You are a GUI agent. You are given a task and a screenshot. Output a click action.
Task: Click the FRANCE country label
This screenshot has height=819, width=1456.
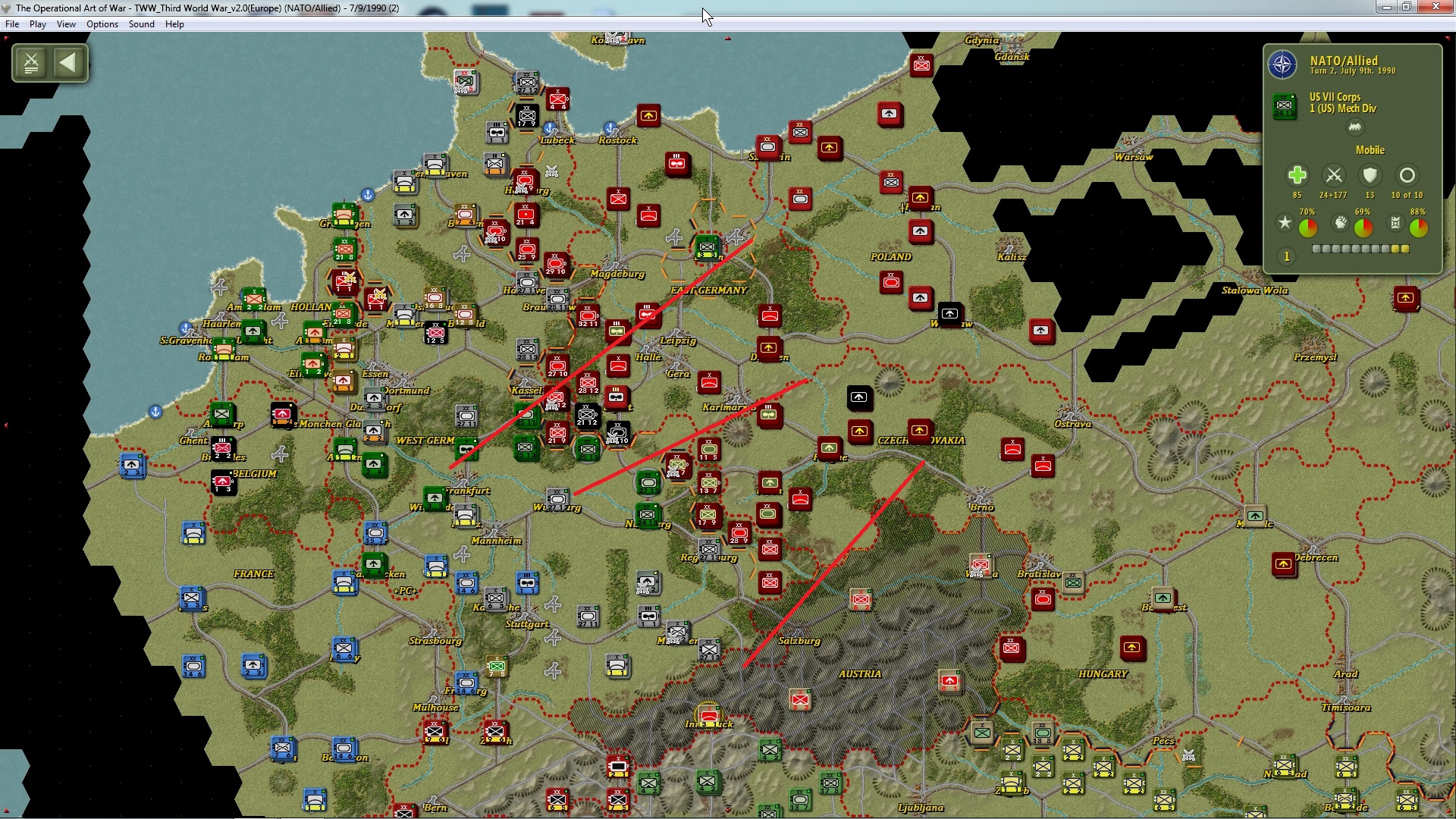[253, 574]
